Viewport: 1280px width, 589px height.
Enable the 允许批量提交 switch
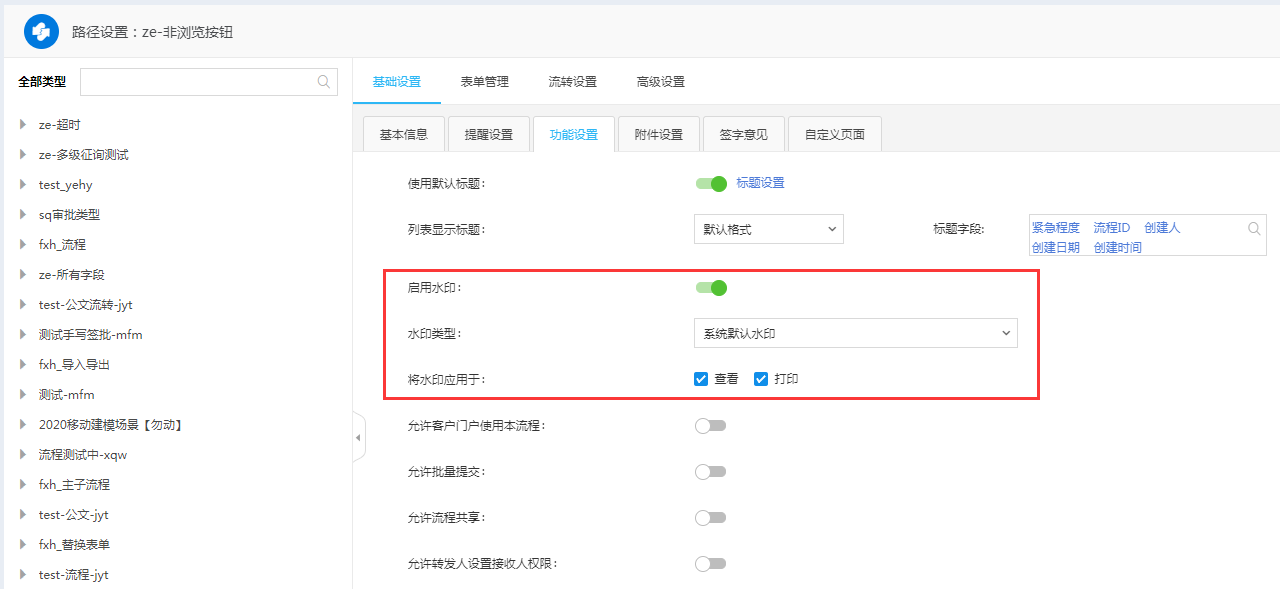[x=710, y=472]
